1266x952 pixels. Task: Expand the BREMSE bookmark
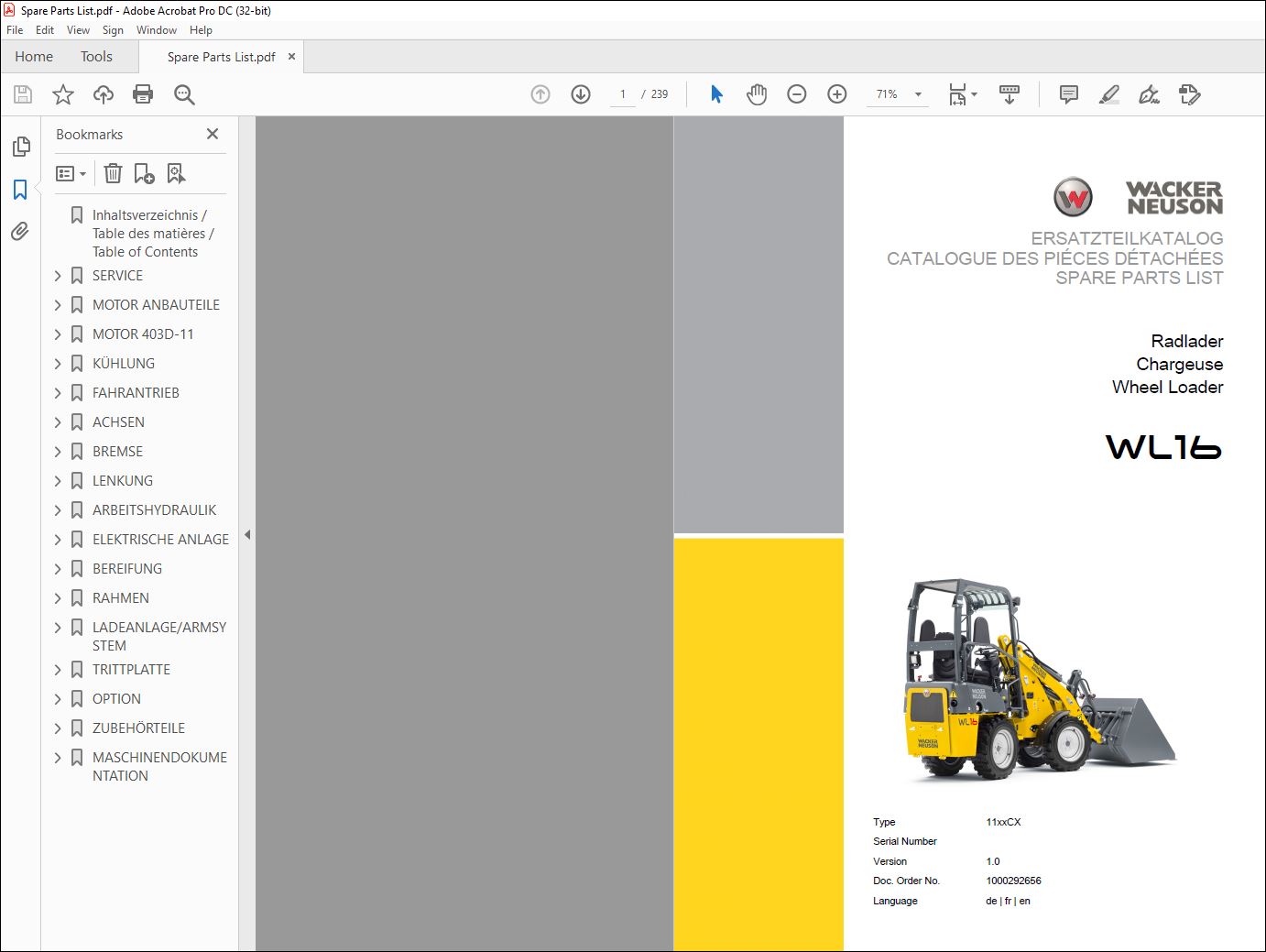pos(58,452)
